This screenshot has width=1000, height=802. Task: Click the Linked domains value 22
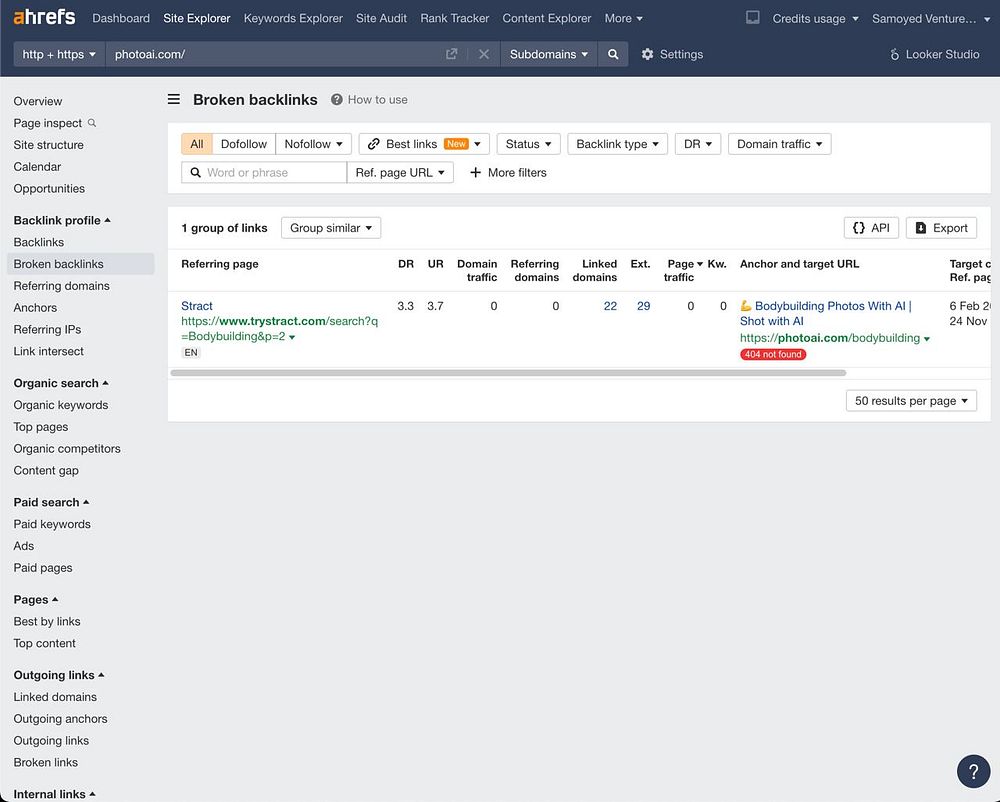(x=610, y=306)
